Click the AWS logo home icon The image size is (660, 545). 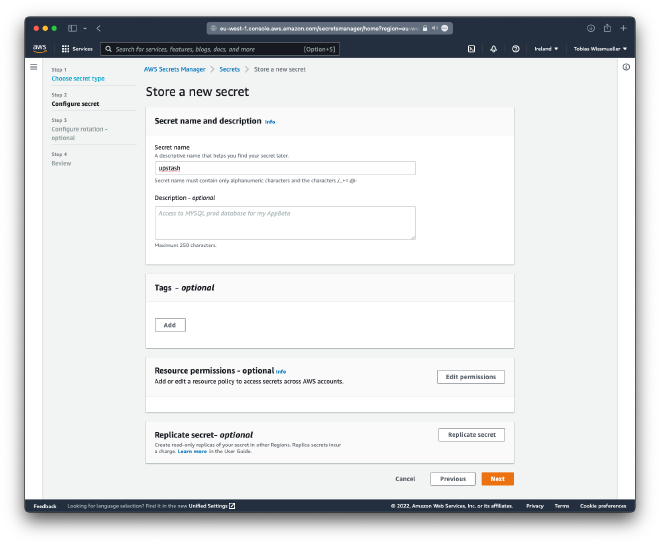[x=39, y=48]
